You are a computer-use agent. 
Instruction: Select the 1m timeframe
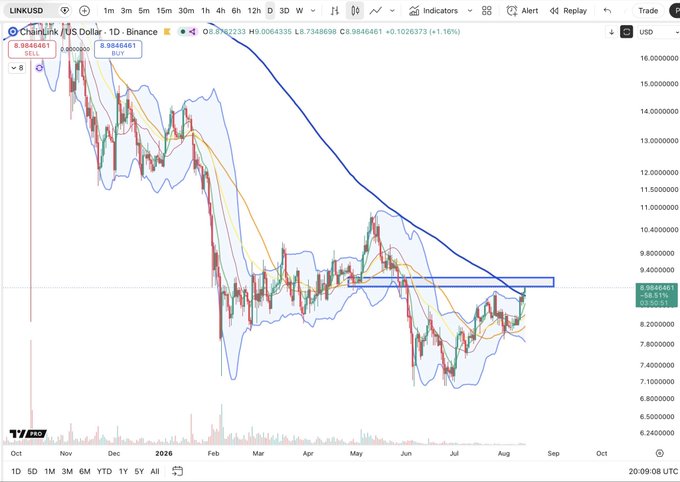[x=108, y=10]
